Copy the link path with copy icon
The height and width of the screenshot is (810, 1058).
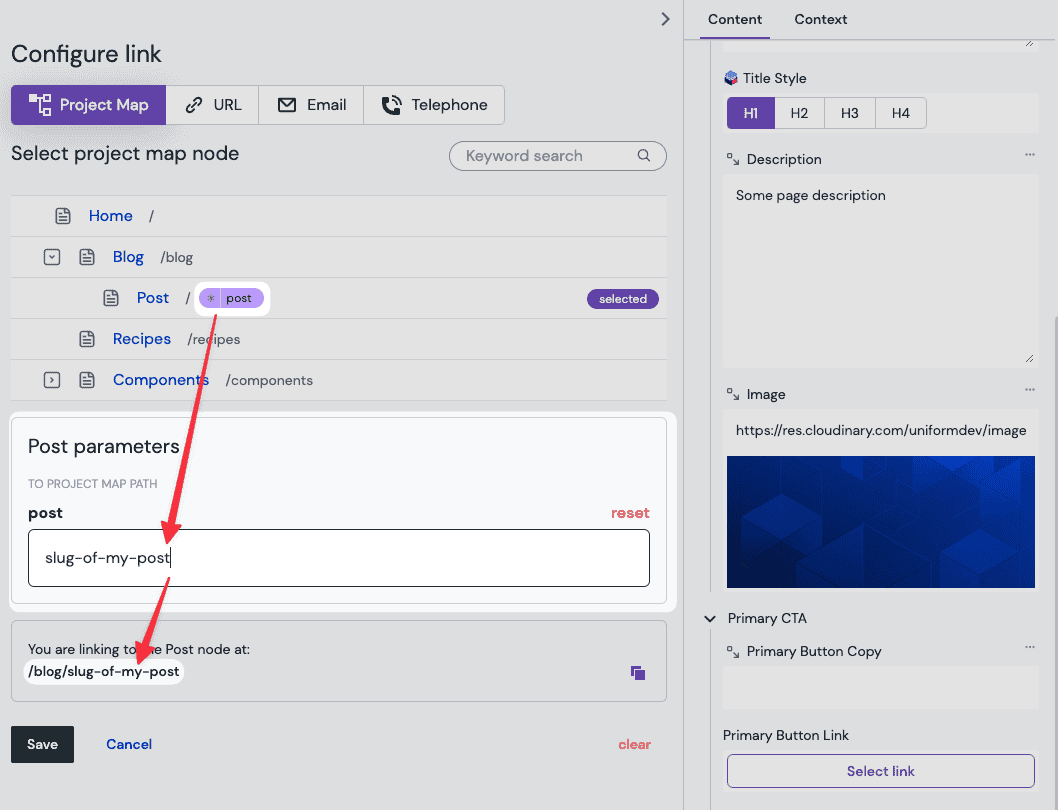[x=638, y=673]
